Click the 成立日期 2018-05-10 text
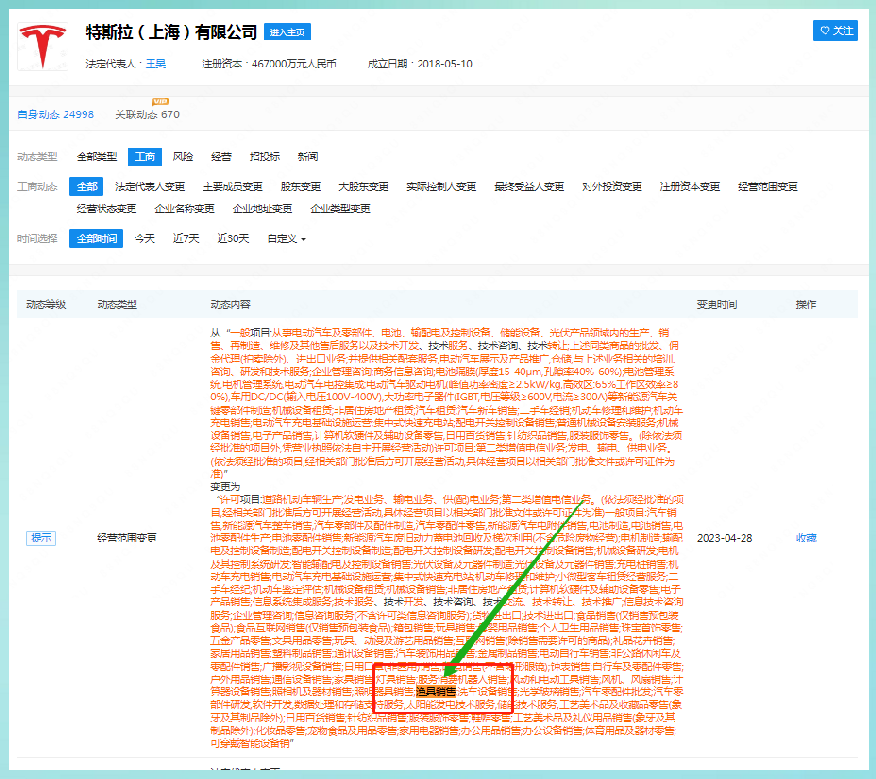876x779 pixels. [x=420, y=64]
